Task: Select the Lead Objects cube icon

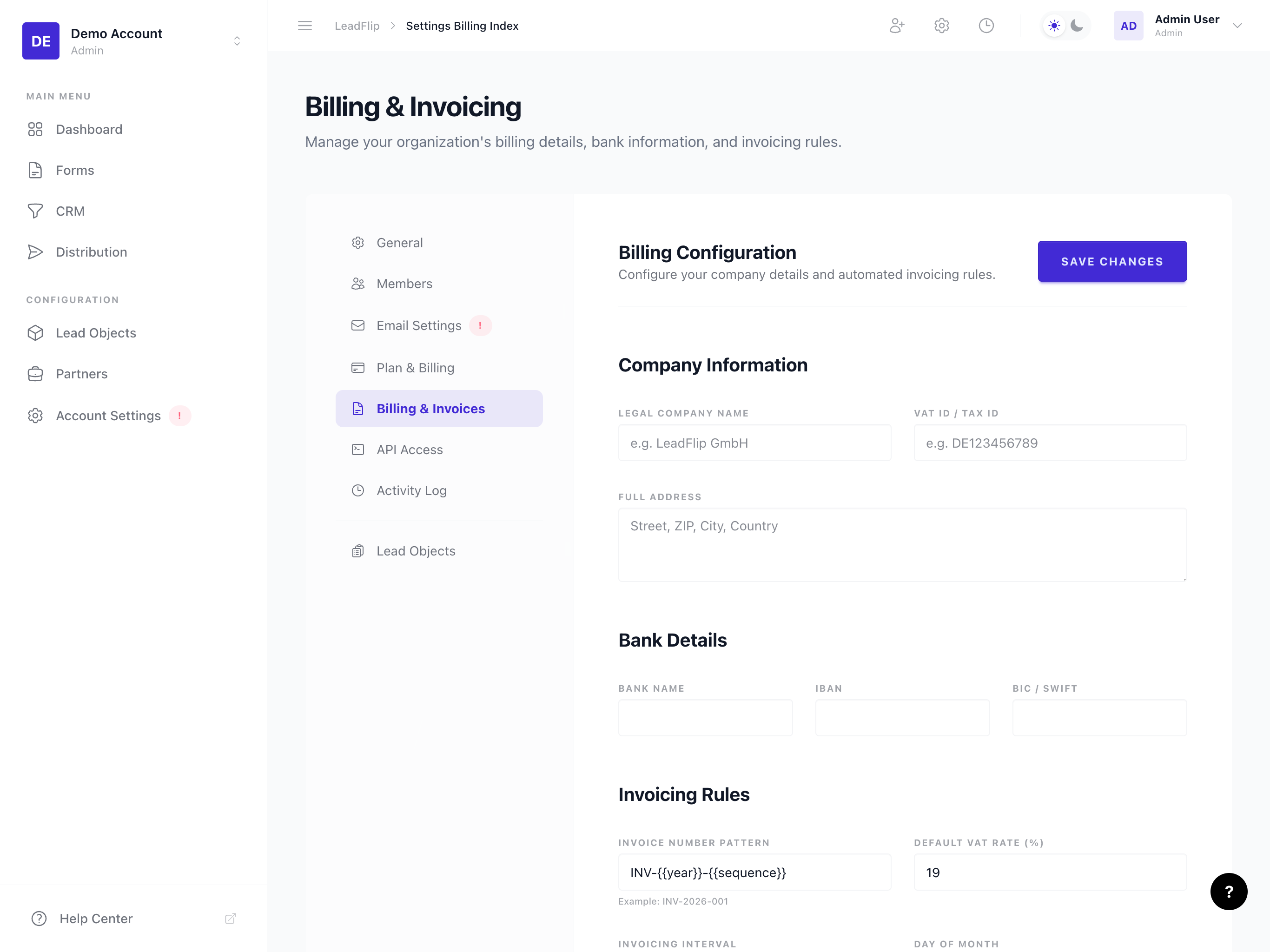Action: tap(35, 332)
